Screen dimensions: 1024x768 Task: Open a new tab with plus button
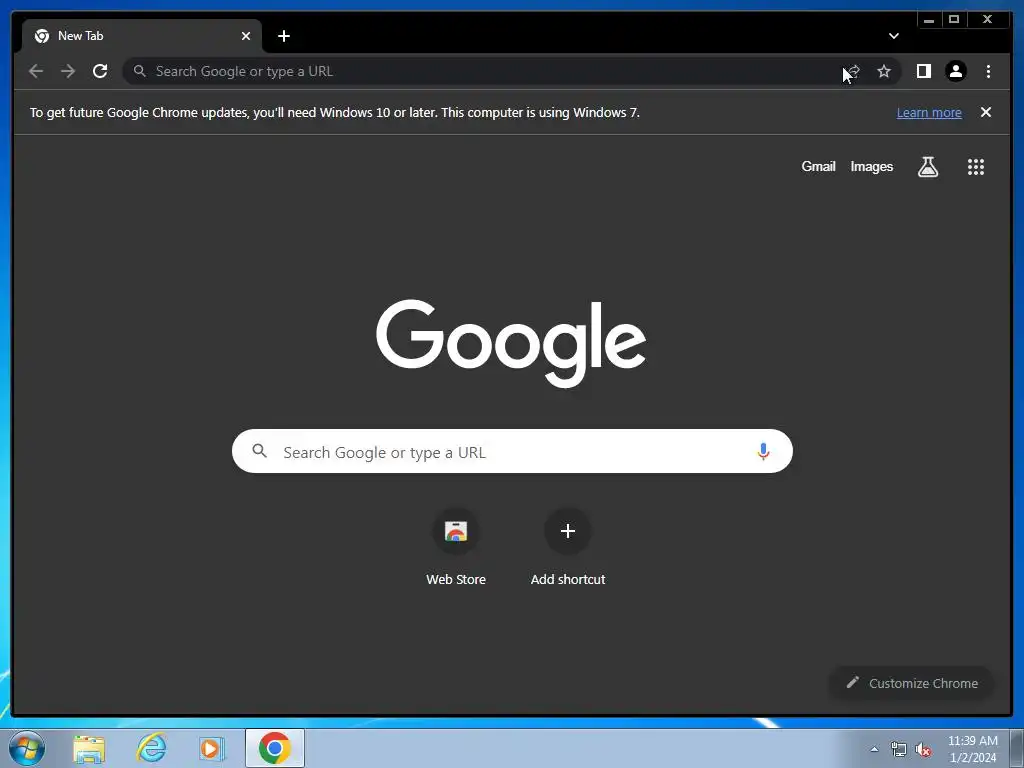click(283, 36)
